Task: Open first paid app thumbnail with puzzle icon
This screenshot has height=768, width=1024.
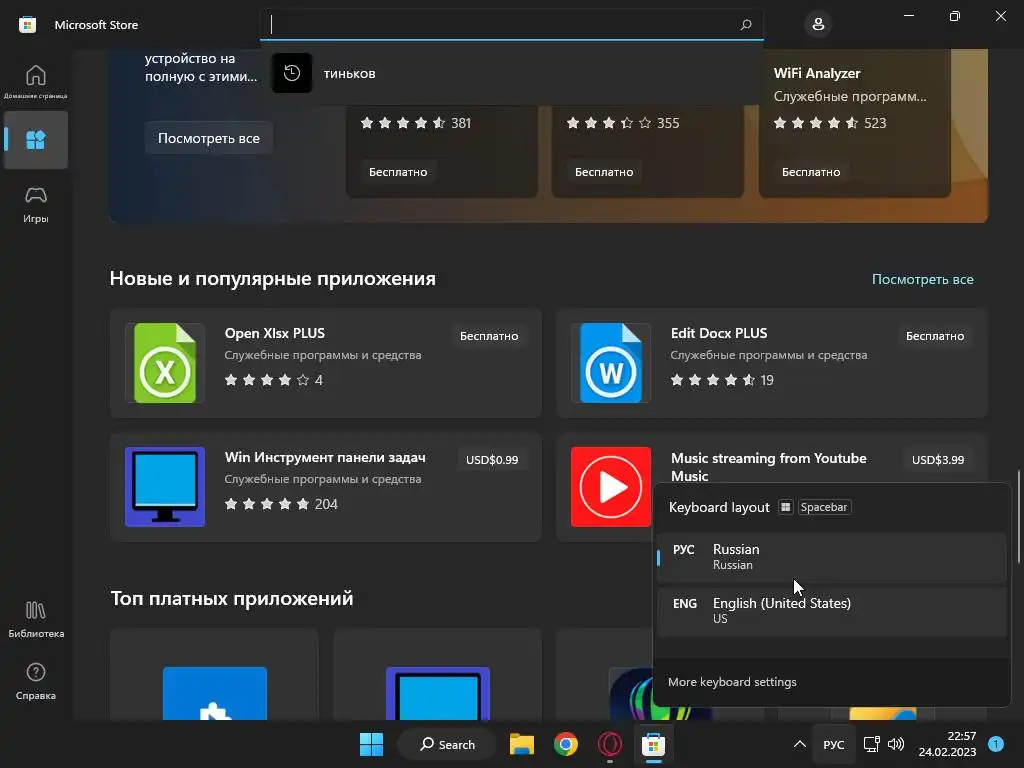Action: click(214, 692)
